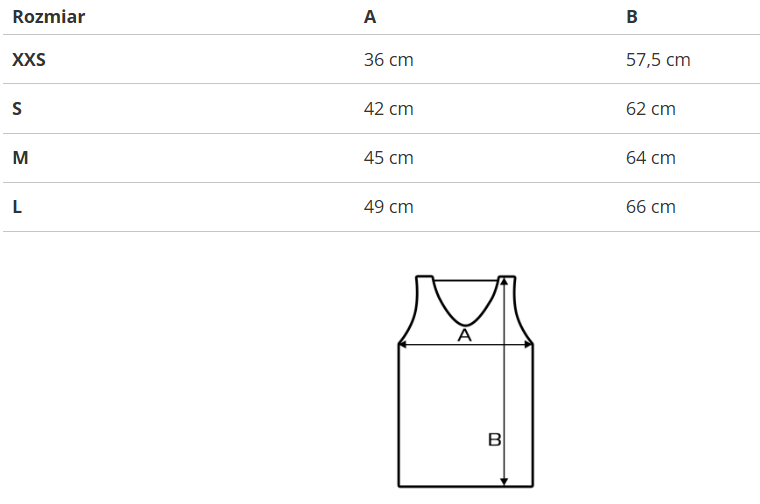760x504 pixels.
Task: Click the vertical length arrow in diagram
Action: pos(505,400)
